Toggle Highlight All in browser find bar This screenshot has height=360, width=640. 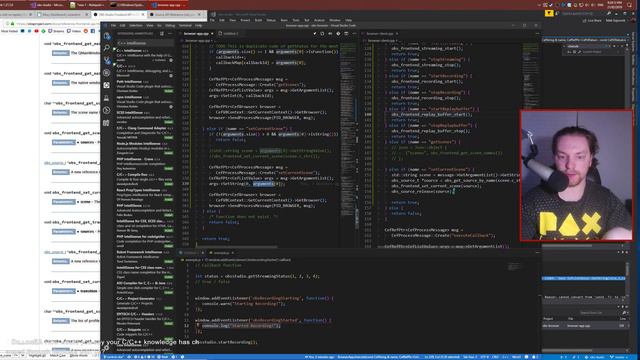(x=37, y=356)
